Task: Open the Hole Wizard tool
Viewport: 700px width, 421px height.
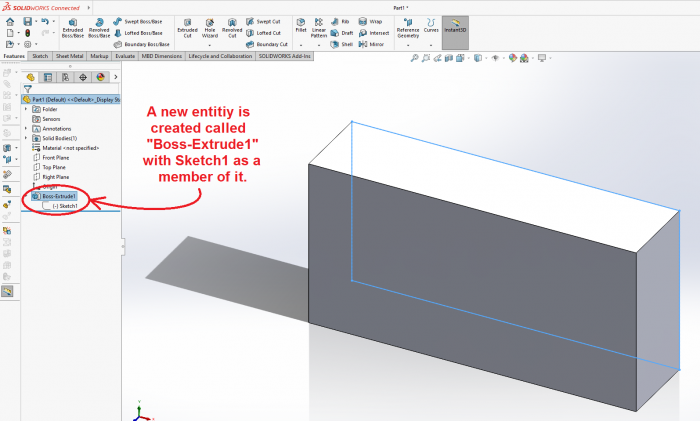Action: pos(210,28)
